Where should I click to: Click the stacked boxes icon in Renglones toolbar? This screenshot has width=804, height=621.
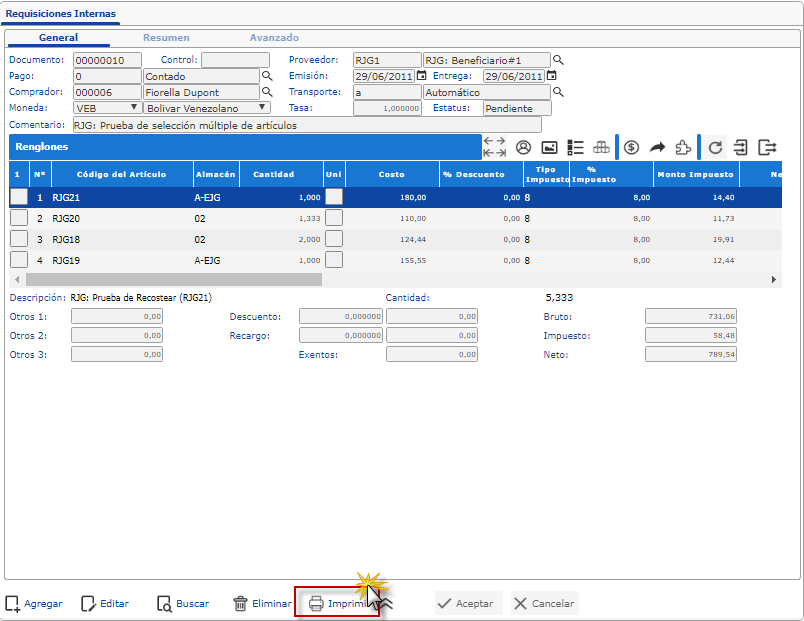pos(601,147)
